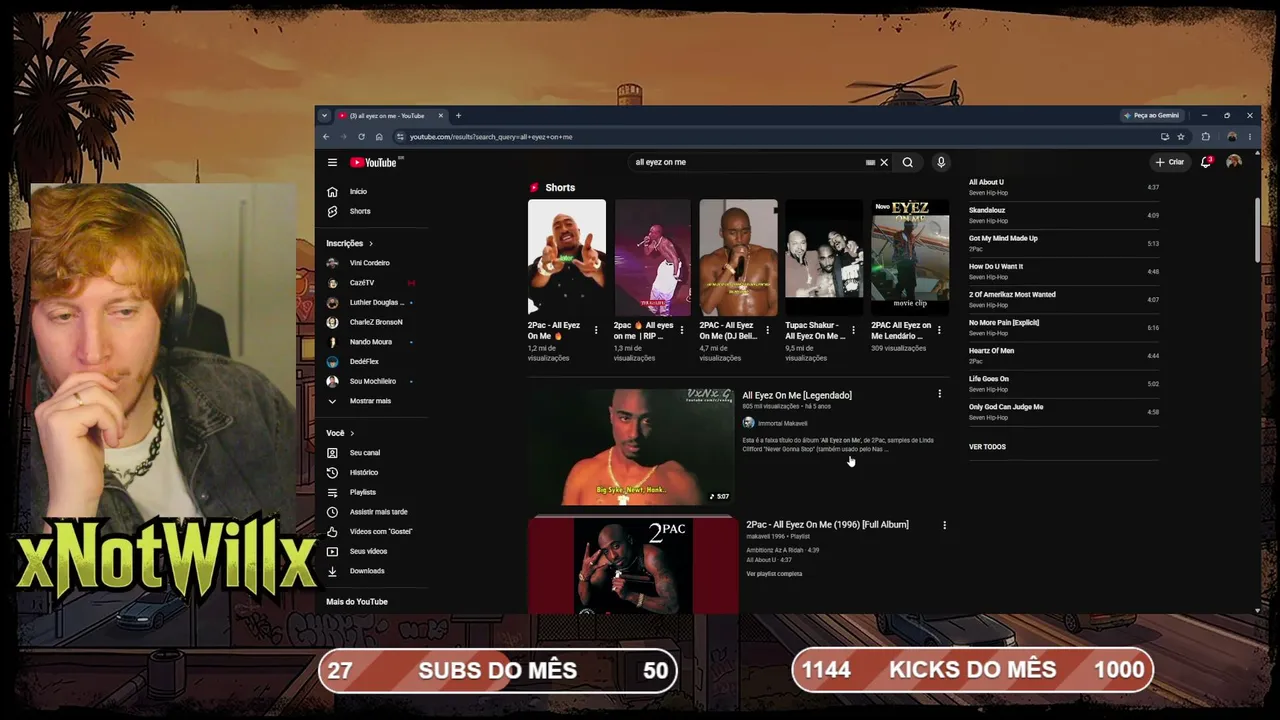1280x720 pixels.
Task: Click VER TODOS in the track list
Action: (x=987, y=447)
